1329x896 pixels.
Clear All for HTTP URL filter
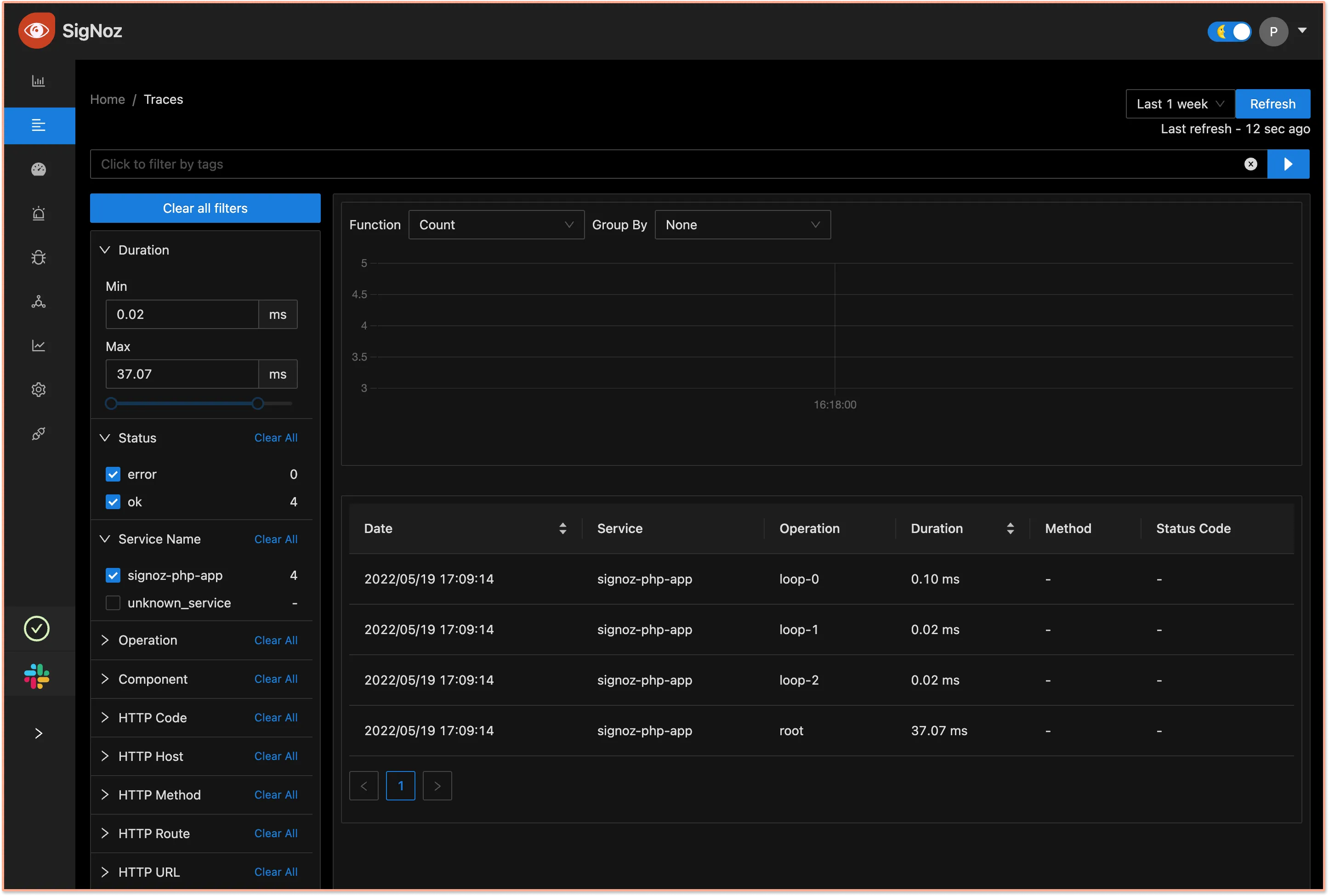pos(276,872)
